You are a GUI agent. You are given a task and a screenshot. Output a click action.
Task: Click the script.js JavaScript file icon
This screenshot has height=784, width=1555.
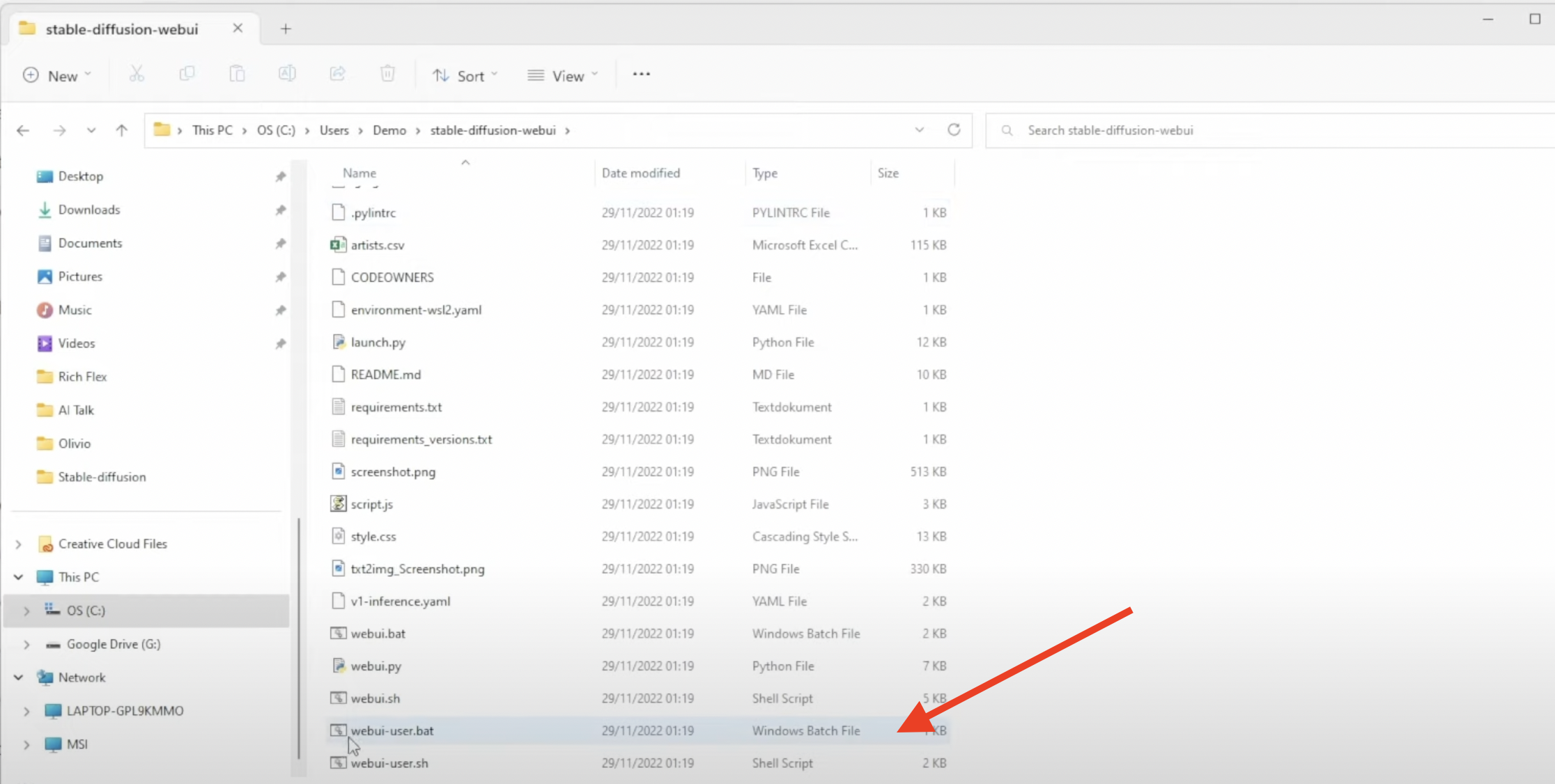[x=337, y=504]
